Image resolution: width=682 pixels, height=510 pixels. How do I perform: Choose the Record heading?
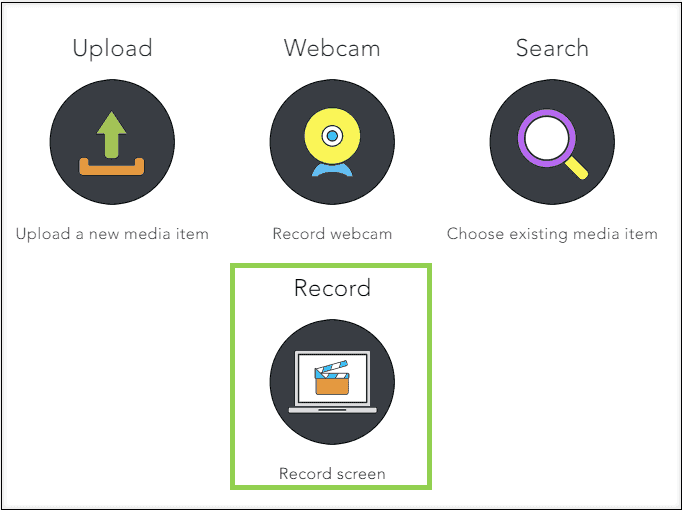pyautogui.click(x=332, y=288)
